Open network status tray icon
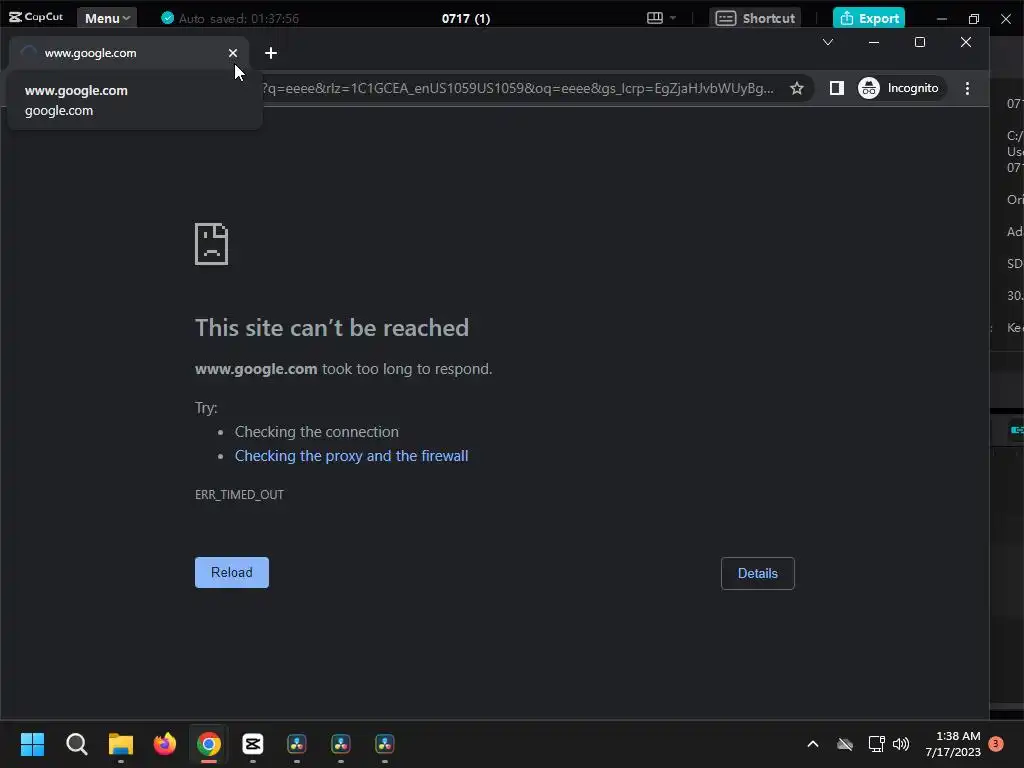Screen dimensions: 1024x768 (876, 744)
